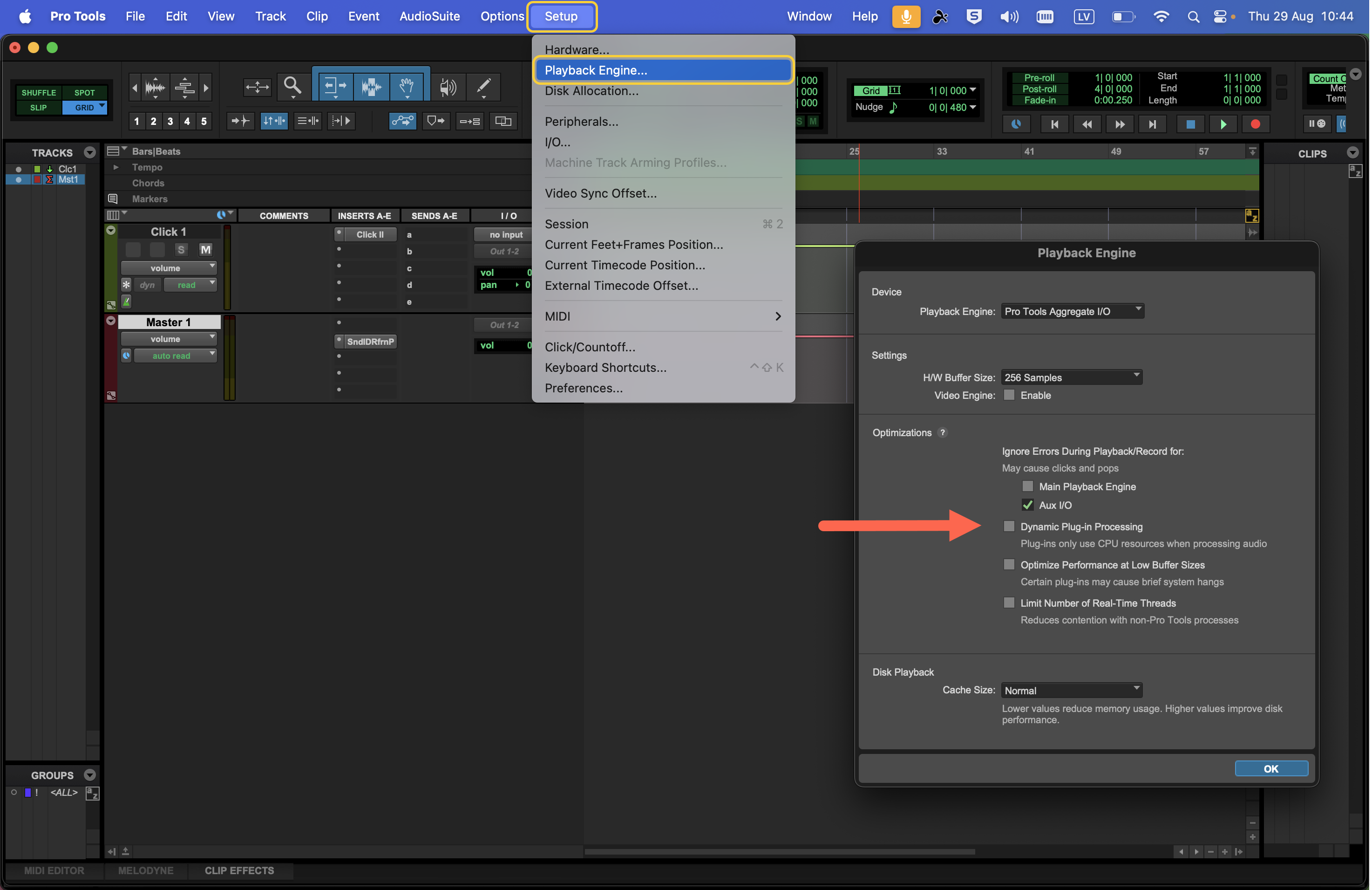
Task: Open the TRACKS list pop-up menu
Action: point(89,152)
